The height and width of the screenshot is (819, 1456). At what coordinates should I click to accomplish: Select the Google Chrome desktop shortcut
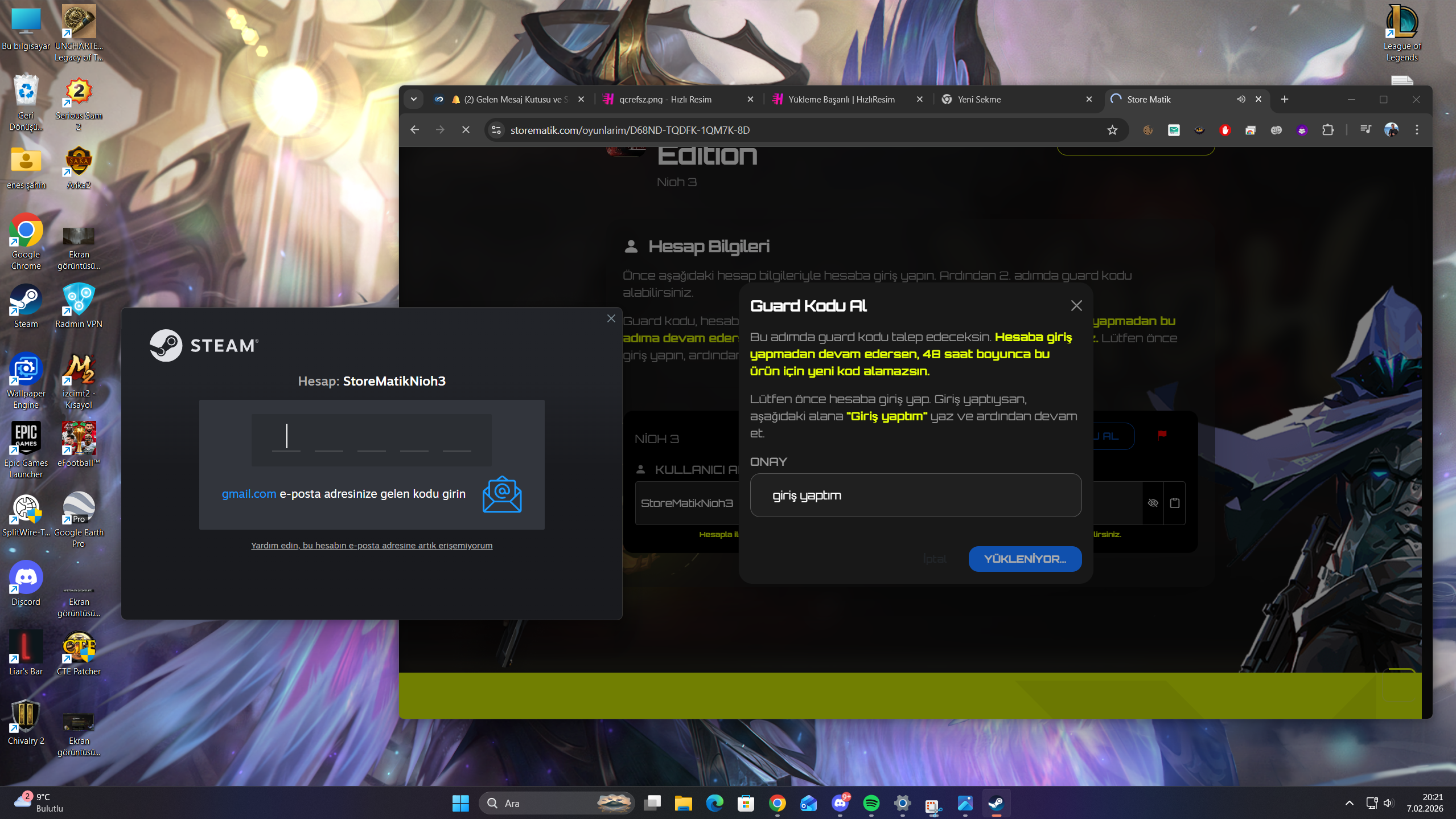tap(26, 243)
